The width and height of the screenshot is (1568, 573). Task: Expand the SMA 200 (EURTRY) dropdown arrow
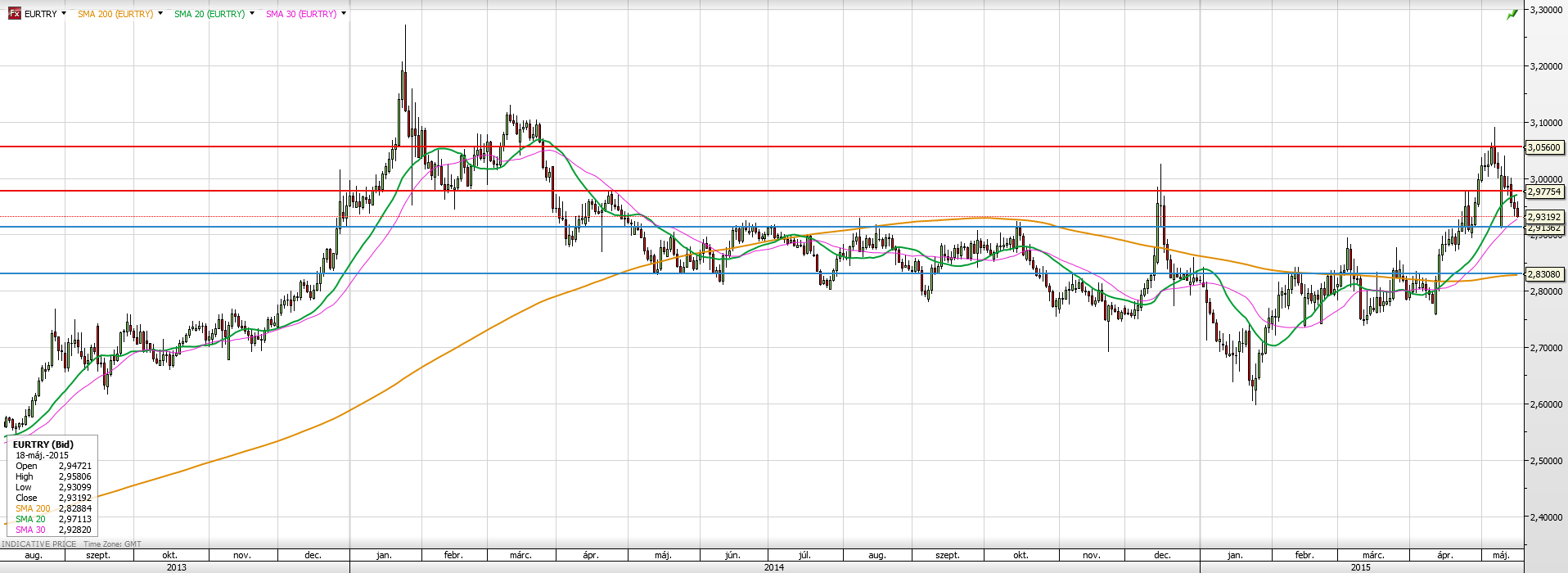pos(160,13)
